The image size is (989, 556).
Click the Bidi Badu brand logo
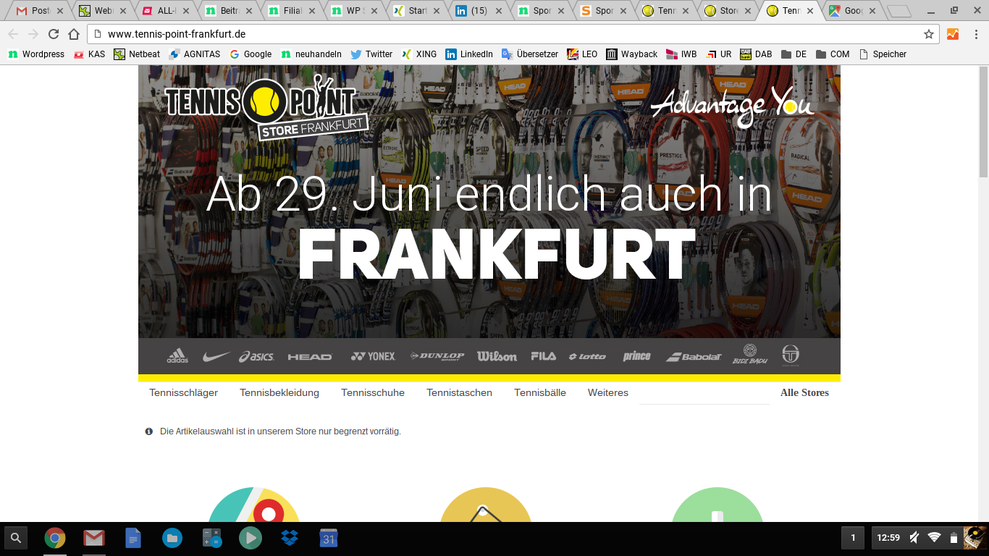pyautogui.click(x=750, y=354)
